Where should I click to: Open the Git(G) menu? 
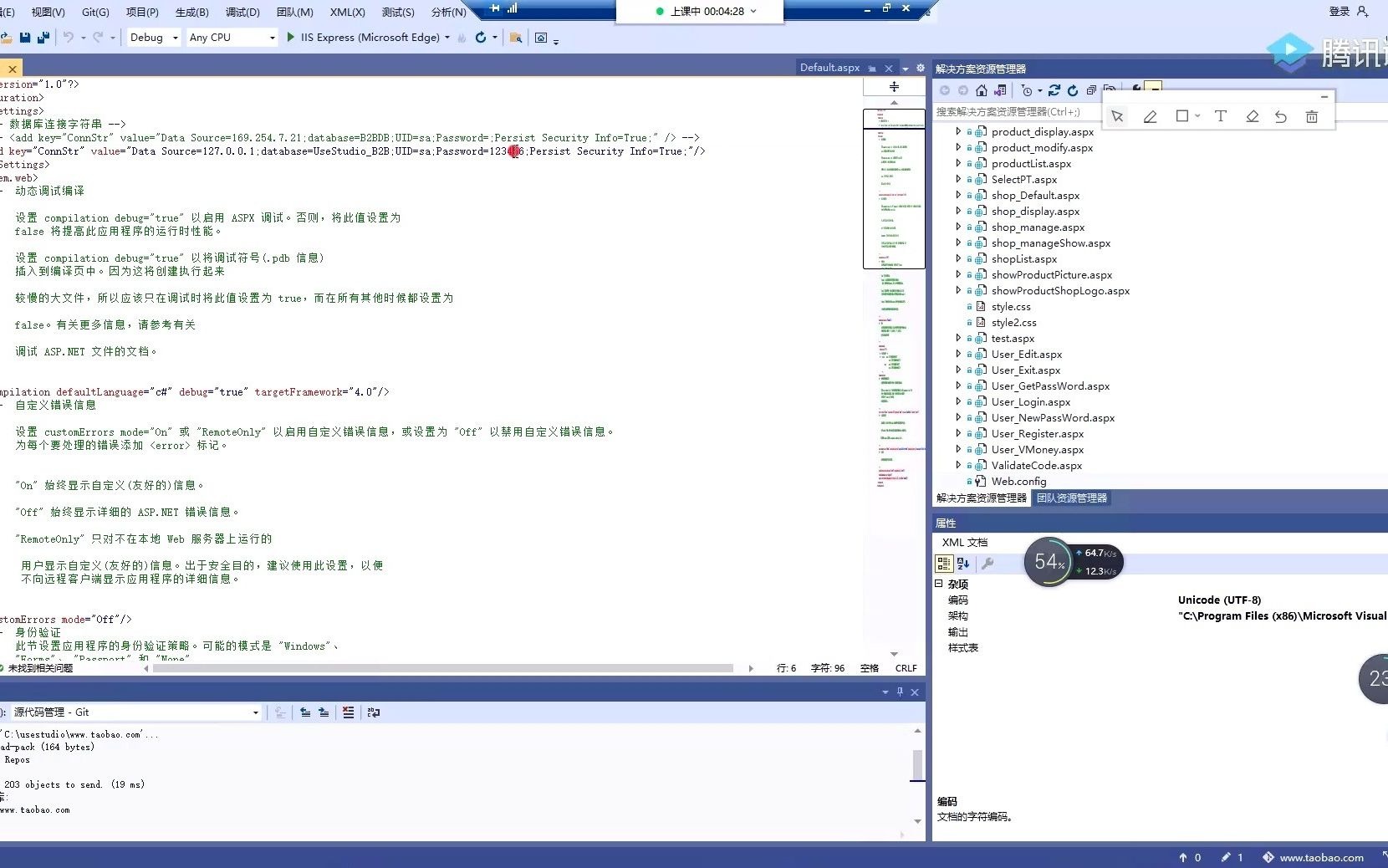[x=95, y=12]
